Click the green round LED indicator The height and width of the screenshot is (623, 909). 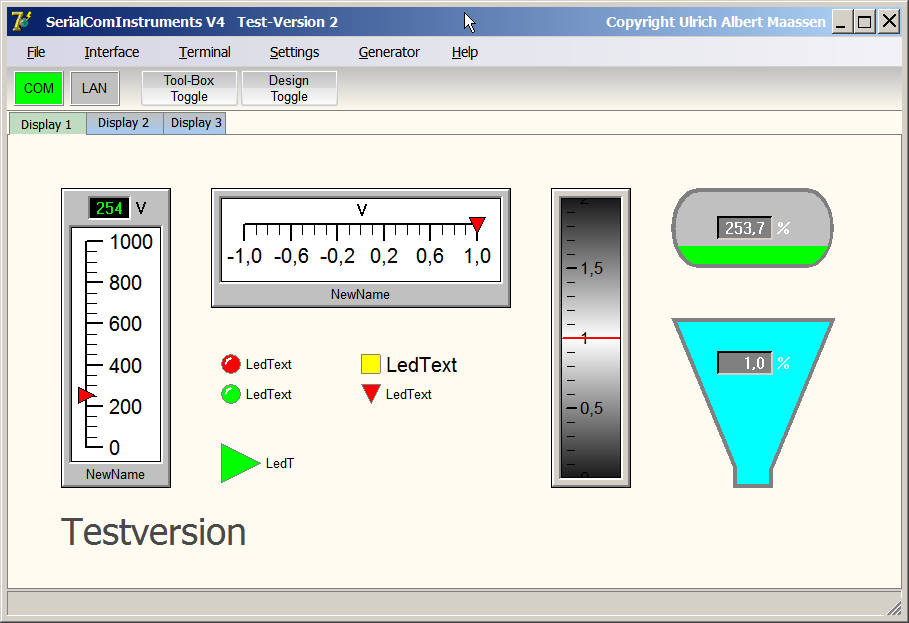point(231,394)
